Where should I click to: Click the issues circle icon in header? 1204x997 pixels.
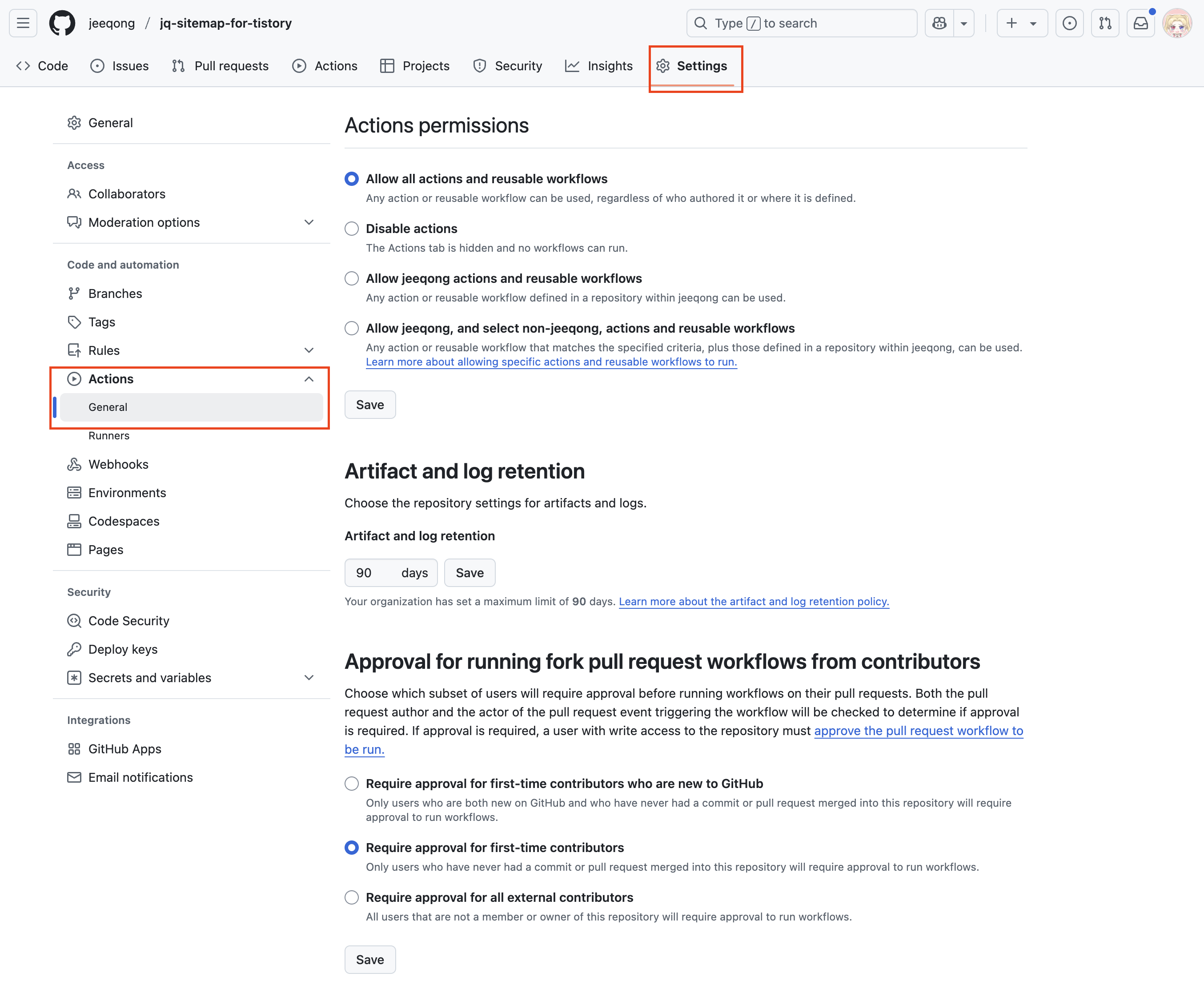pos(1069,23)
